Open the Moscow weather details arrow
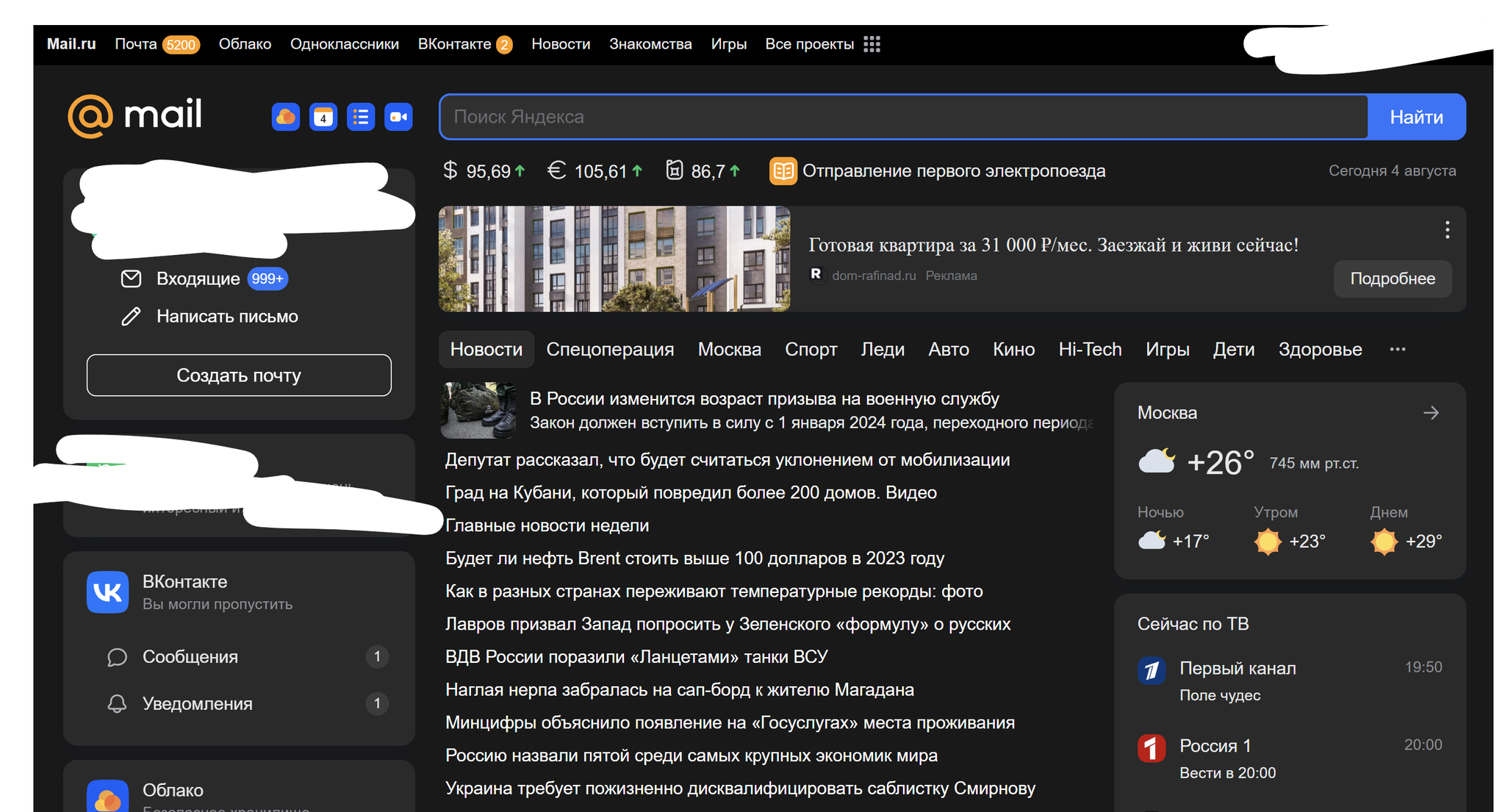This screenshot has height=812, width=1505. pyautogui.click(x=1430, y=413)
